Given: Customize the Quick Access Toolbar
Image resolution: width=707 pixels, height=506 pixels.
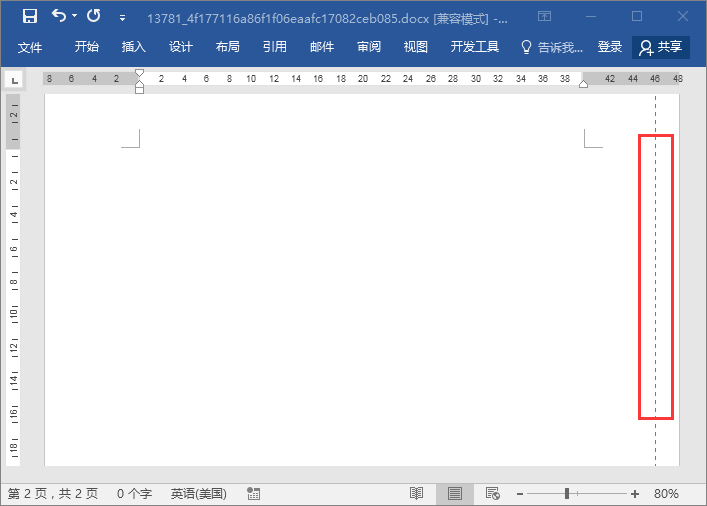Looking at the screenshot, I should point(122,18).
